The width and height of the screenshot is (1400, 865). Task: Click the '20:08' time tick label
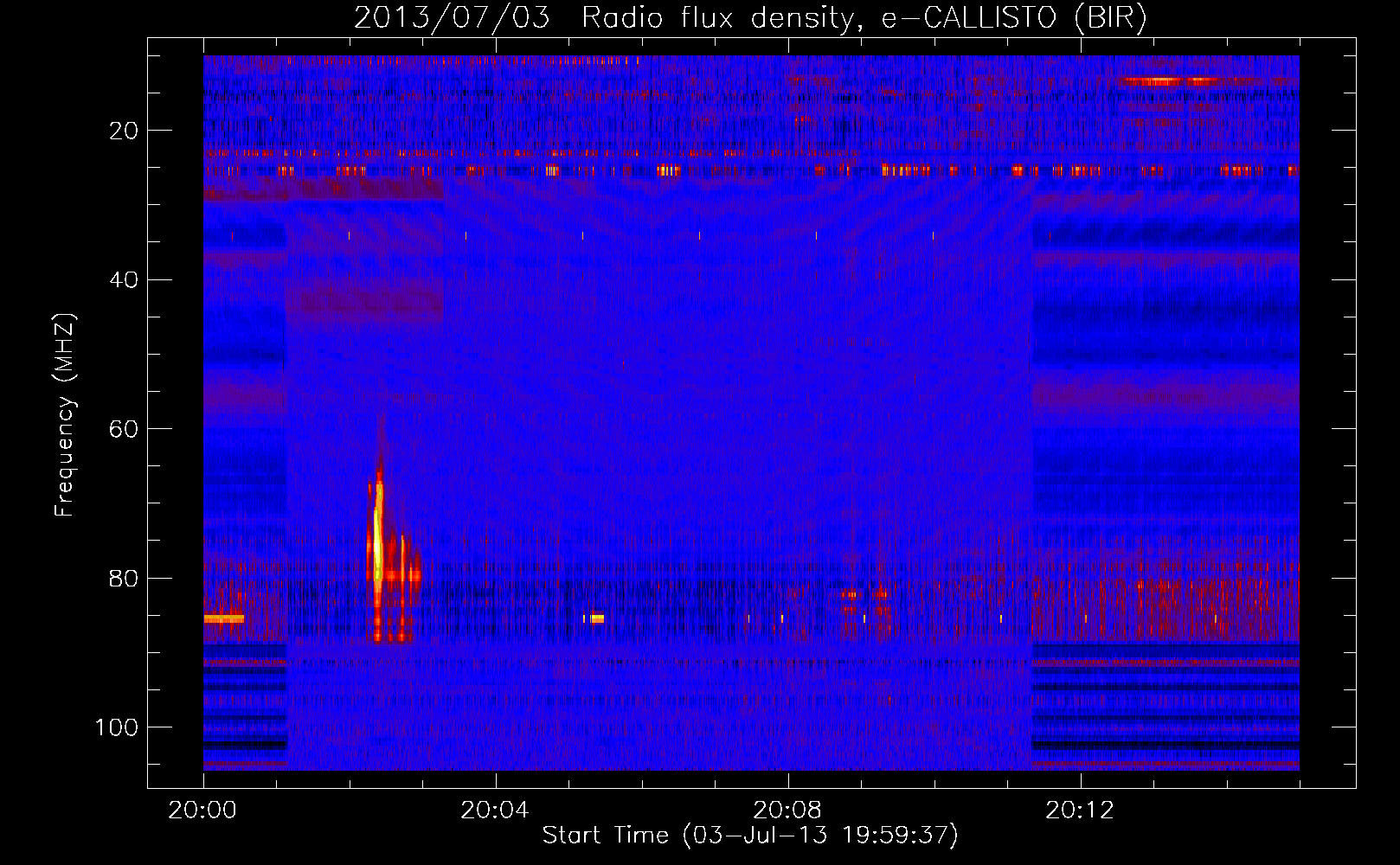point(787,811)
